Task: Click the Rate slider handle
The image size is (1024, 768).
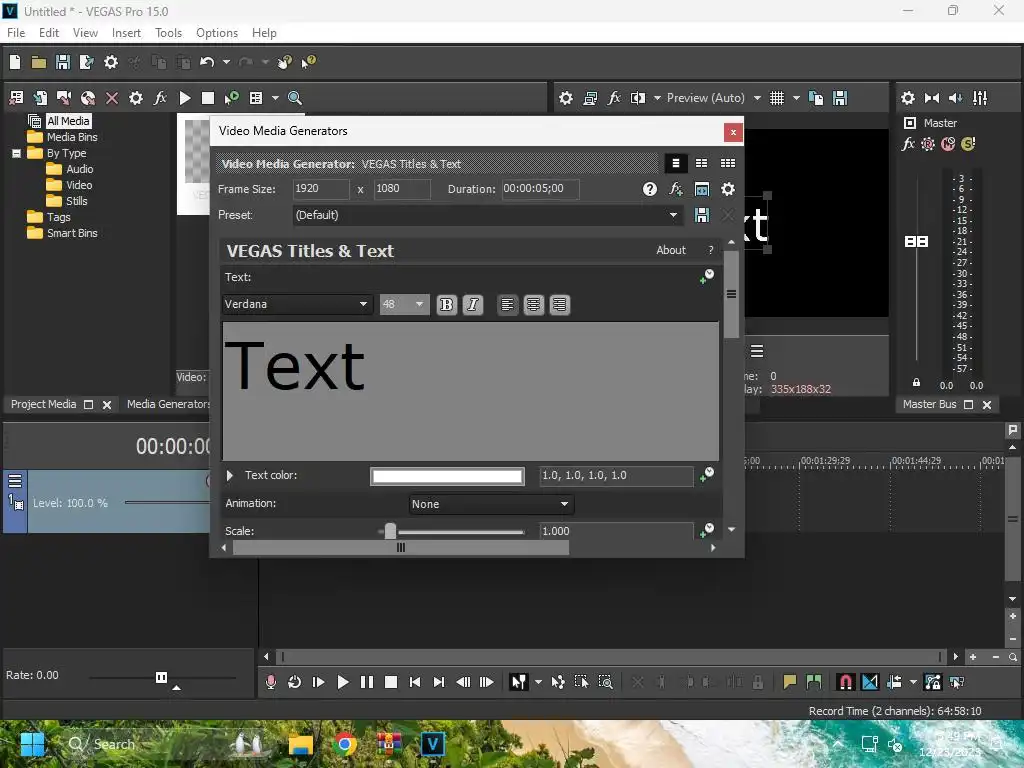Action: coord(161,677)
